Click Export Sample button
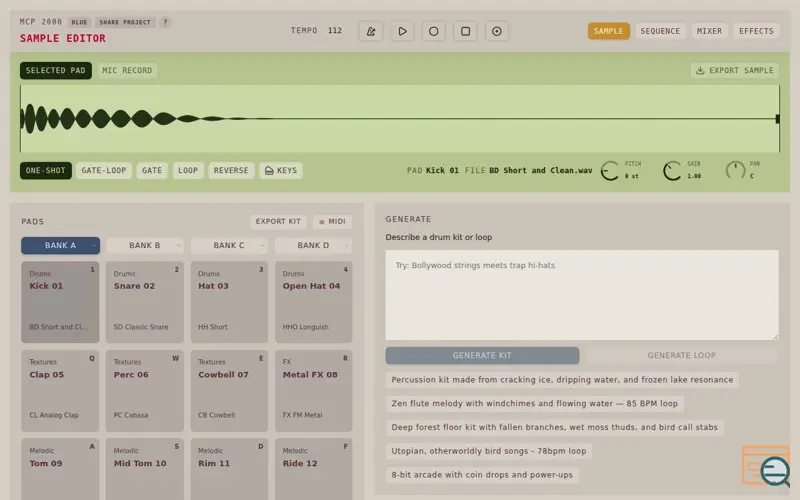Screen dimensions: 800x500 coord(735,70)
